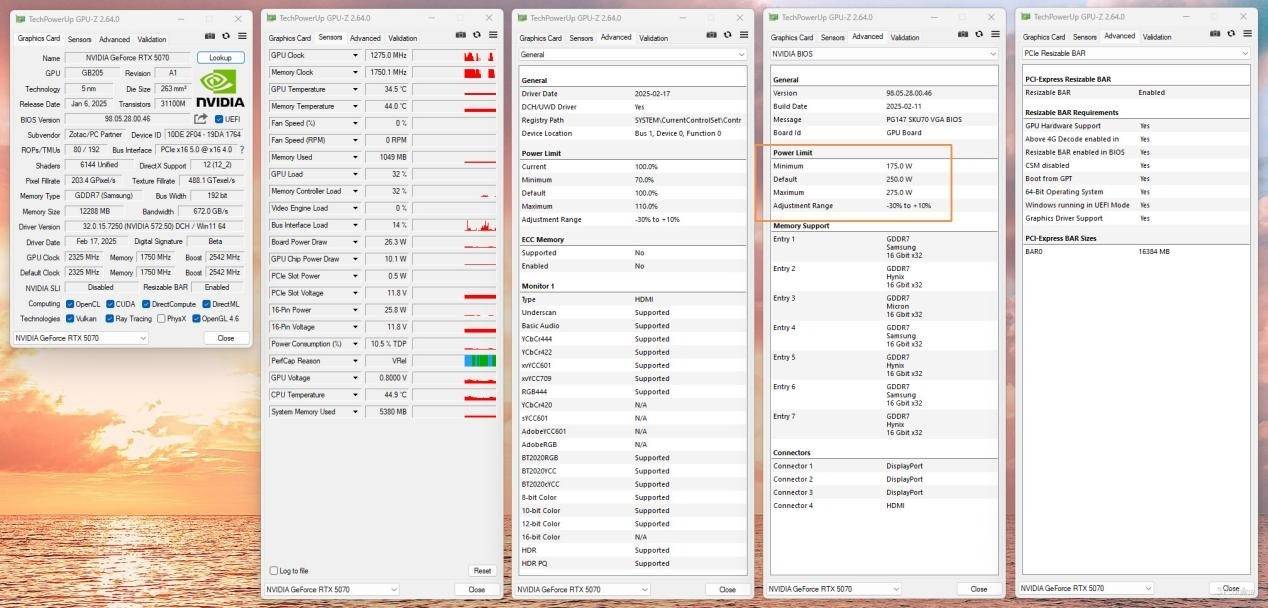Open the hamburger menu in the PCIe Resizable BAR window
The width and height of the screenshot is (1268, 608).
pyautogui.click(x=1247, y=34)
